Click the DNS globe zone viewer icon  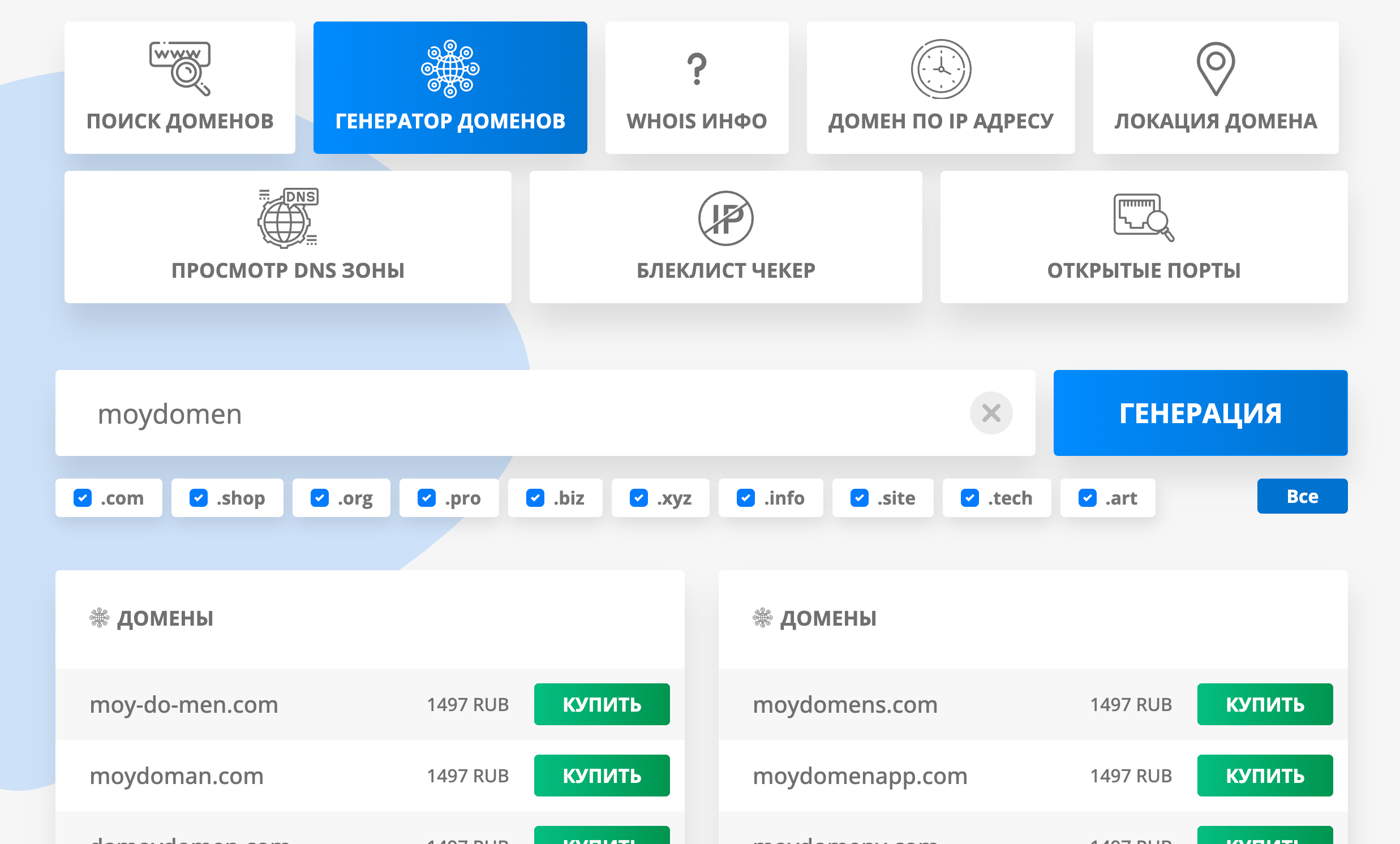pyautogui.click(x=287, y=218)
